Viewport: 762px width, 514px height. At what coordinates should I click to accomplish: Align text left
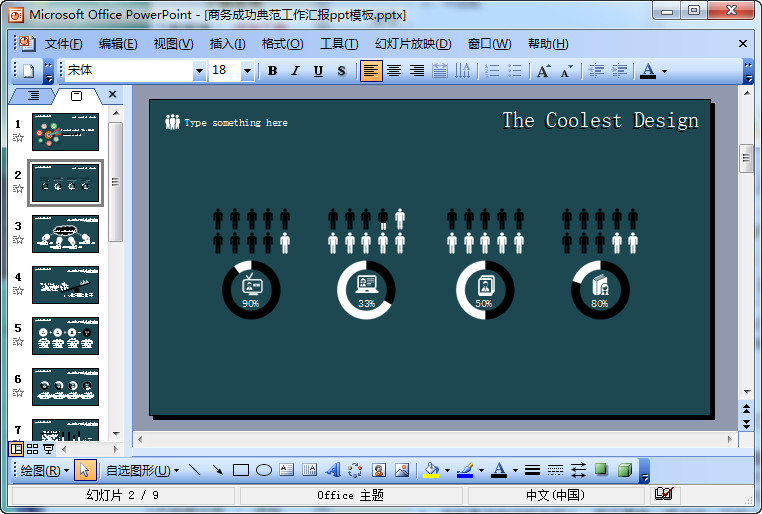click(371, 71)
